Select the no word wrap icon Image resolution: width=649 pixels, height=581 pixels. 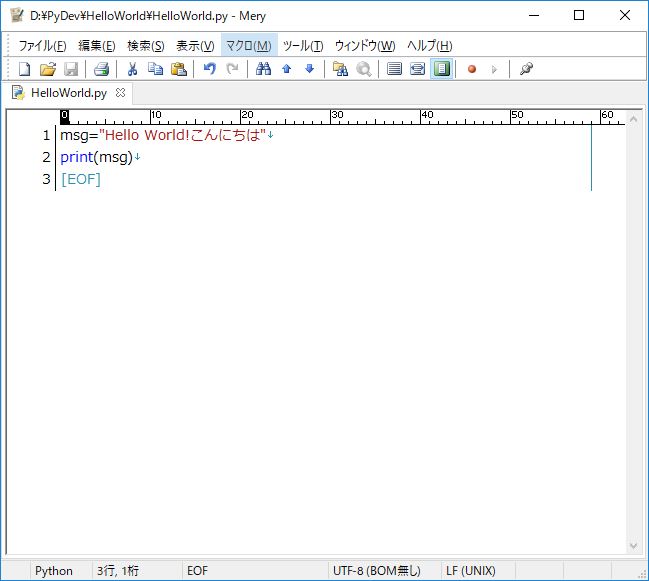394,69
